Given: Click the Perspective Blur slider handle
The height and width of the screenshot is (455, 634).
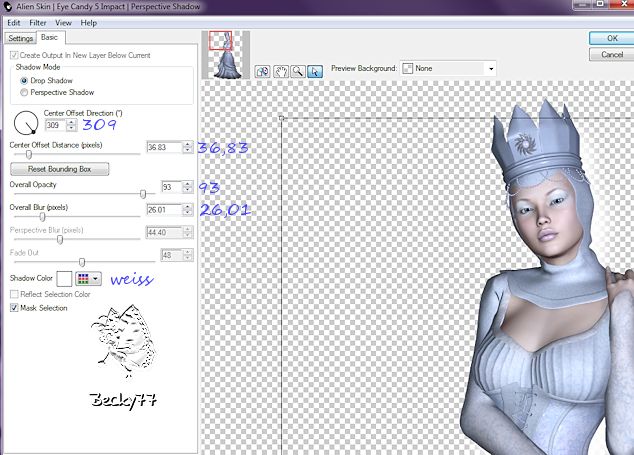Looking at the screenshot, I should point(60,240).
